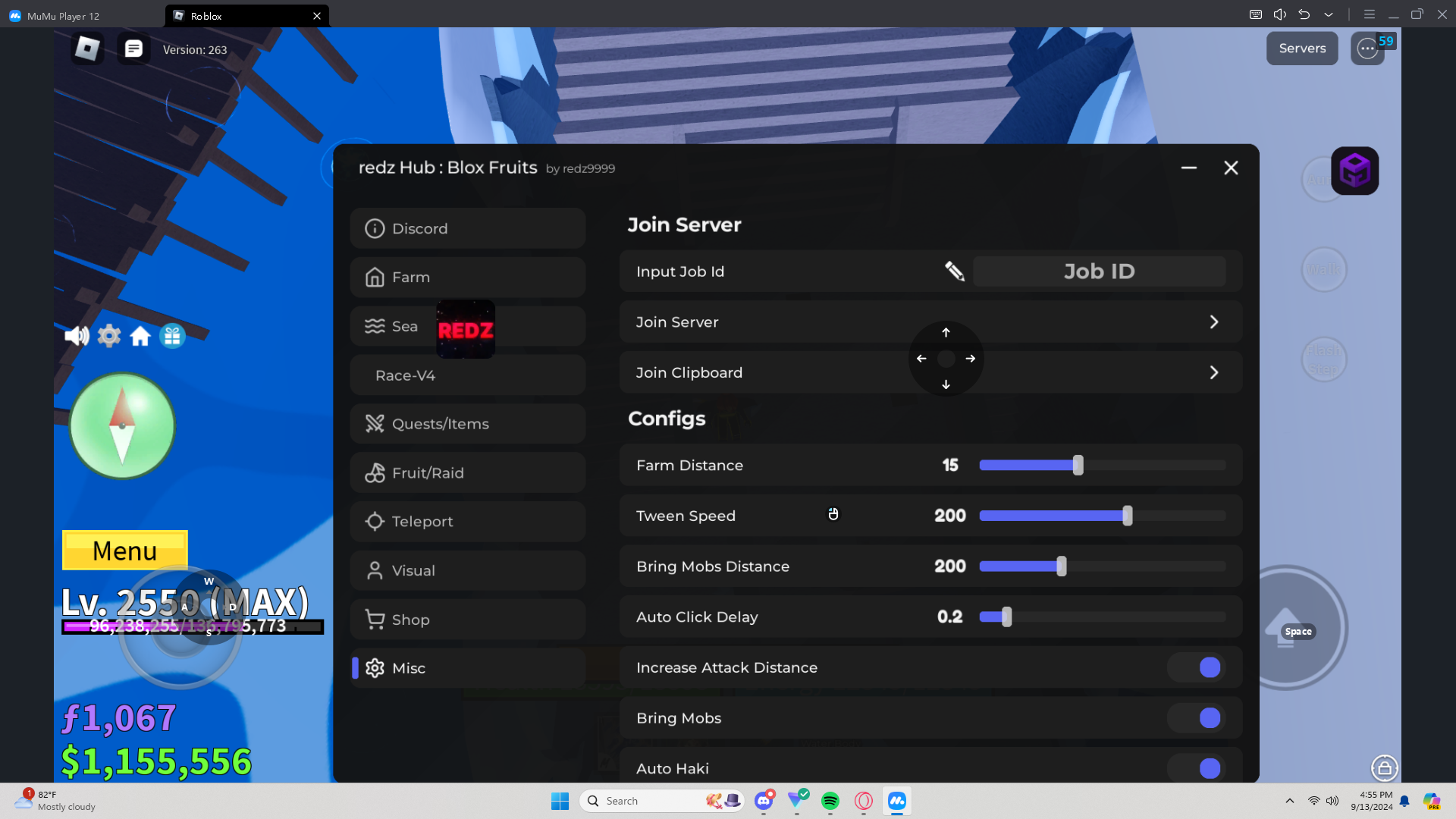This screenshot has width=1456, height=819.
Task: Open the more options button showing 59
Action: [1368, 49]
